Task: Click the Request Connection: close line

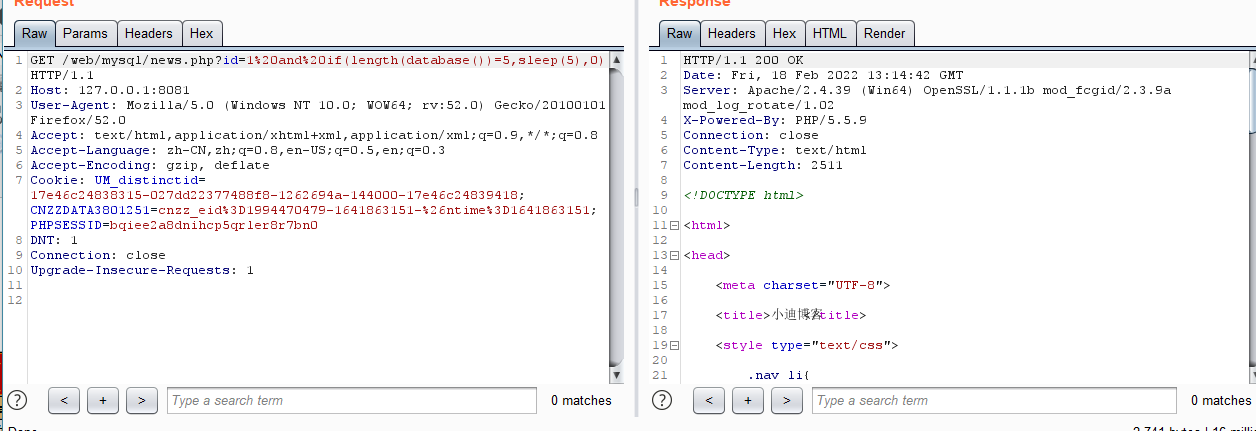Action: pos(98,255)
